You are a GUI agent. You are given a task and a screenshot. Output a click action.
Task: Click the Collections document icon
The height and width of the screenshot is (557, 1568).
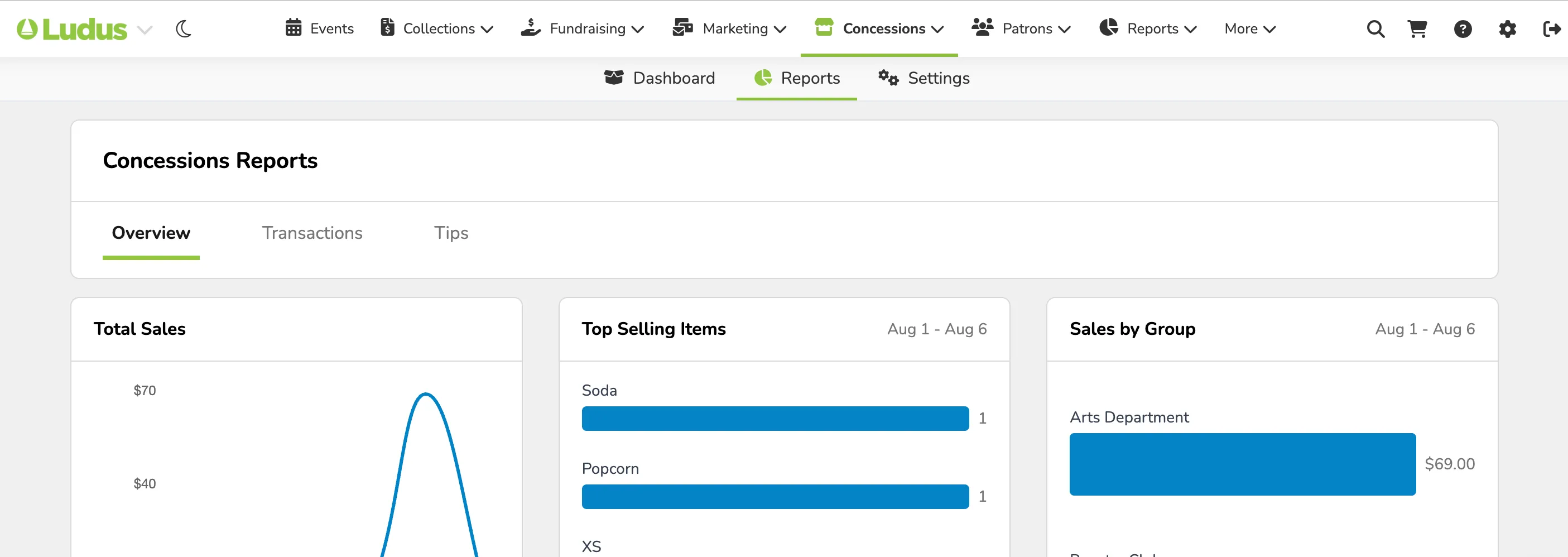point(387,27)
